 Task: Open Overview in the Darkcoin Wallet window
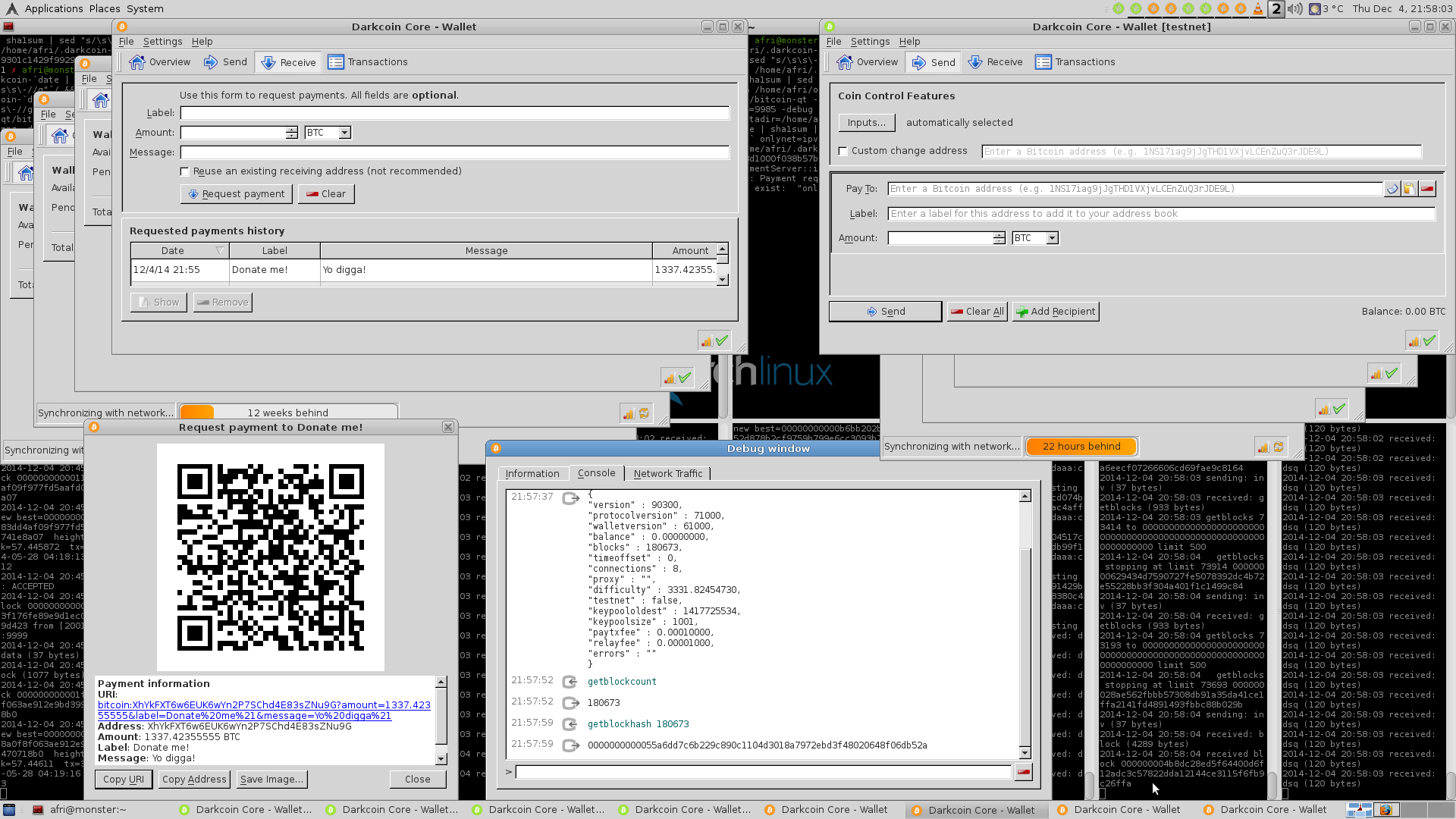[160, 62]
